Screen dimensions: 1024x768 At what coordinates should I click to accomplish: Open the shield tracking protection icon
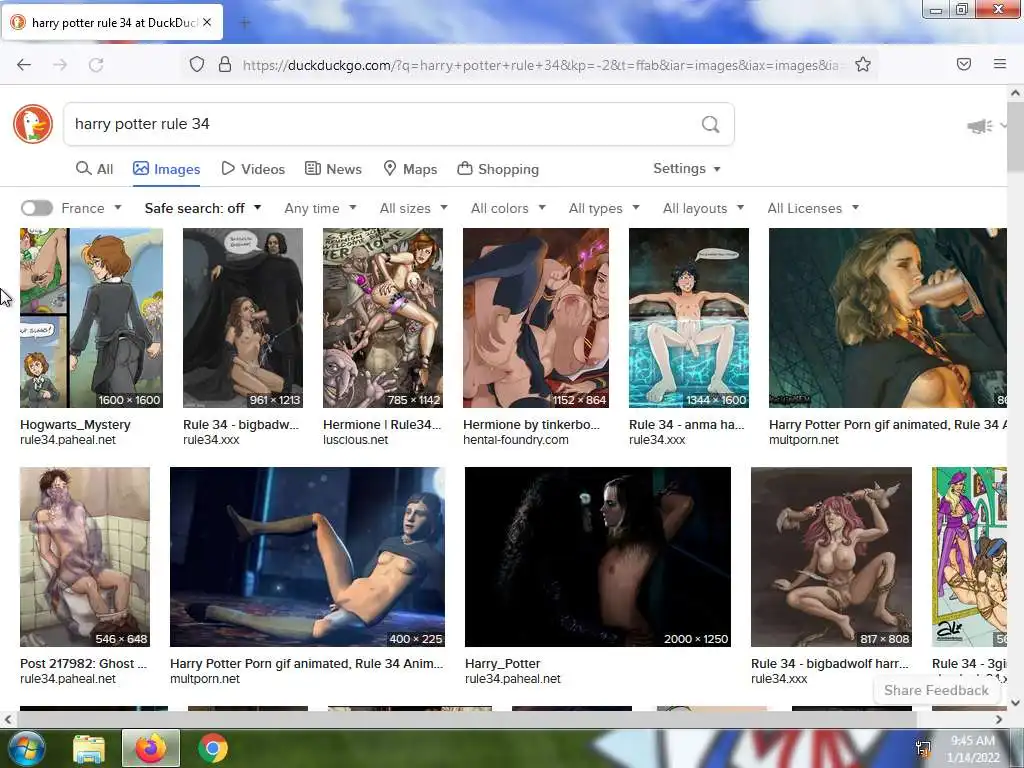click(197, 64)
